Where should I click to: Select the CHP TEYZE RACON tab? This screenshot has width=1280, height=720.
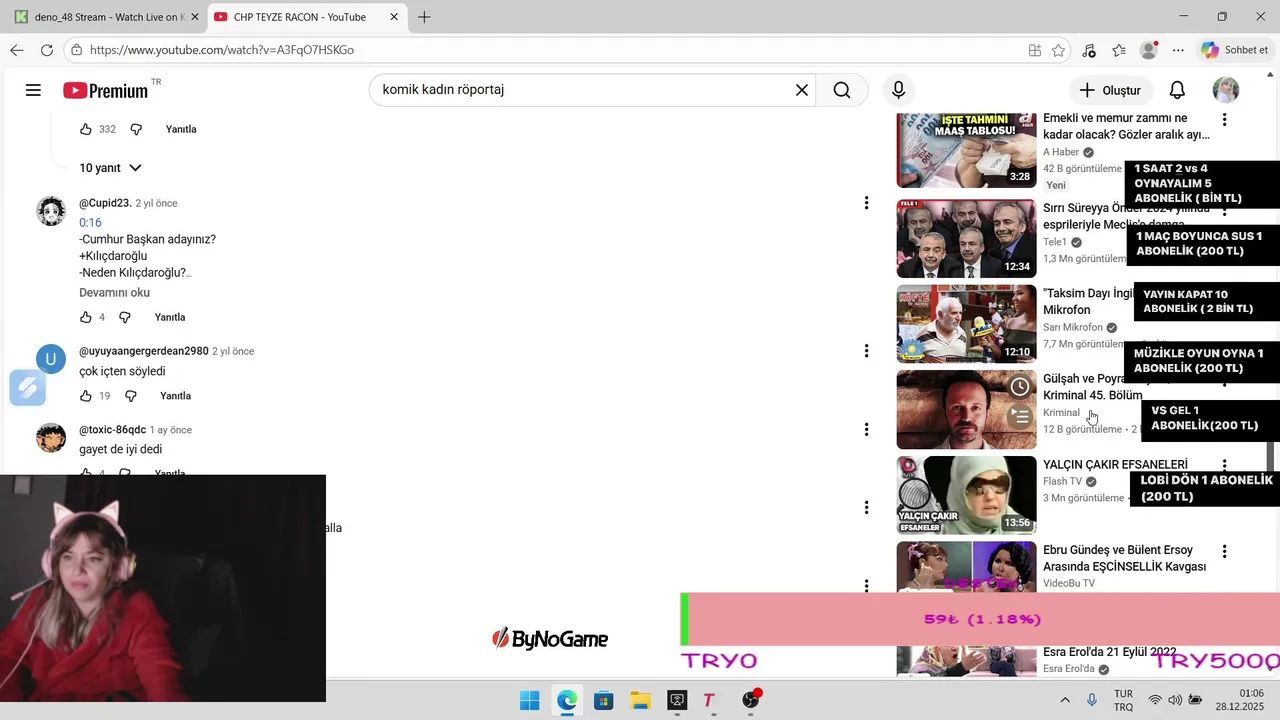pos(299,17)
